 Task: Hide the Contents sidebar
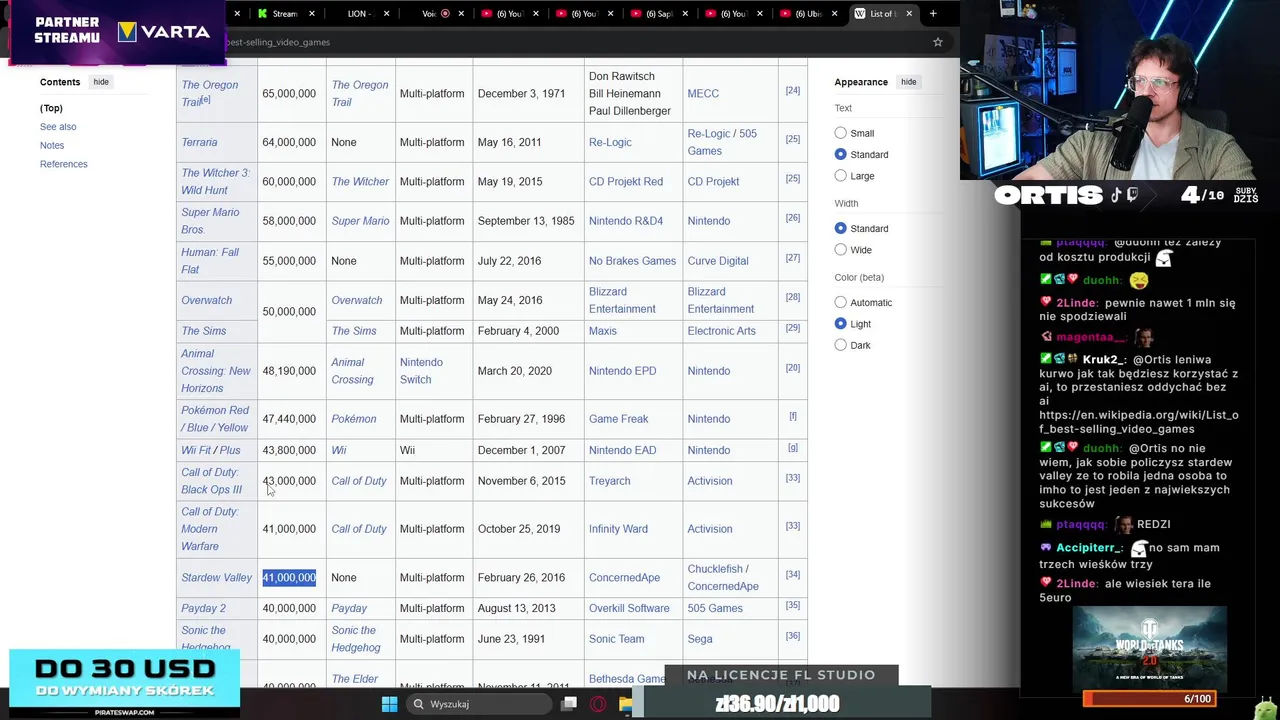click(101, 82)
